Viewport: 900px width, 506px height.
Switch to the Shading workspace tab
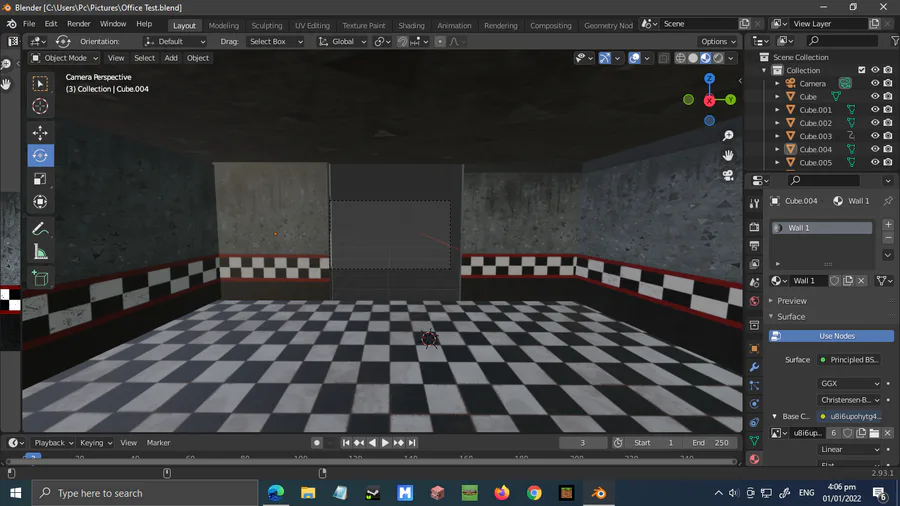412,25
